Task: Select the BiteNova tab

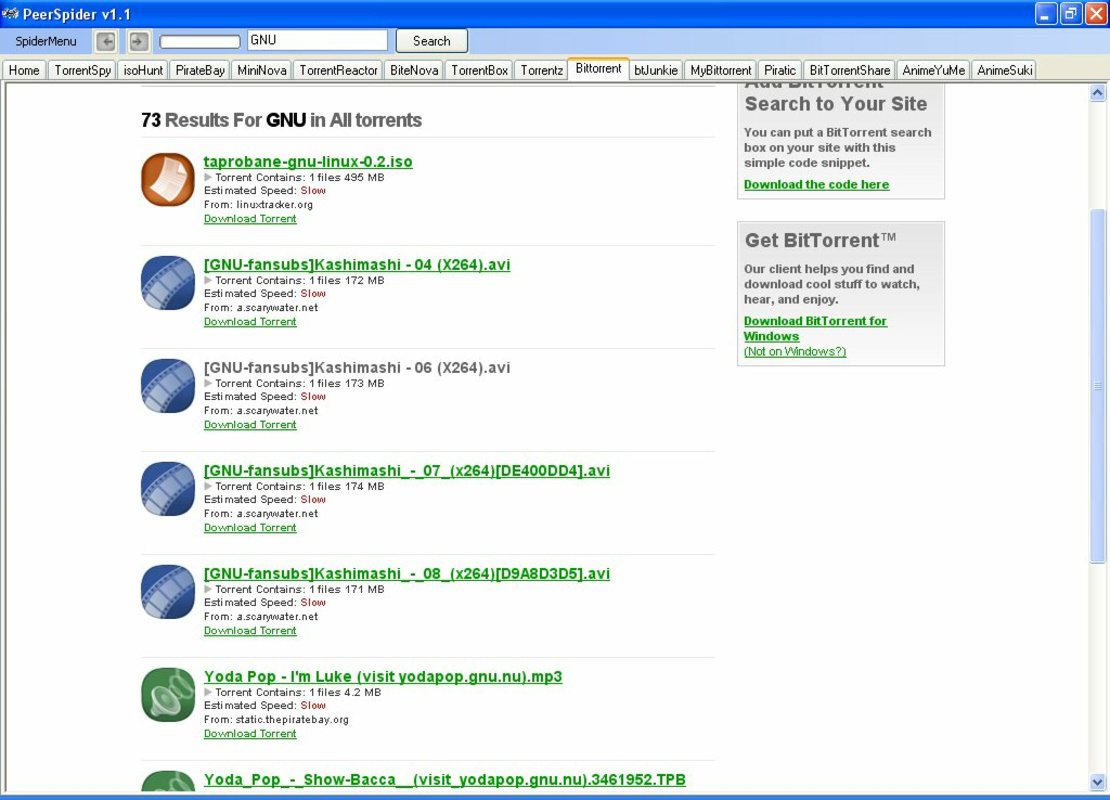Action: coord(414,70)
